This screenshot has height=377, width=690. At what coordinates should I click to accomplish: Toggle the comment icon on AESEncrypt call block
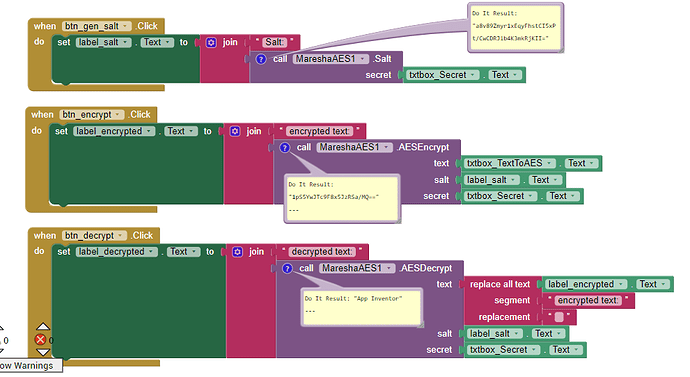tap(285, 147)
